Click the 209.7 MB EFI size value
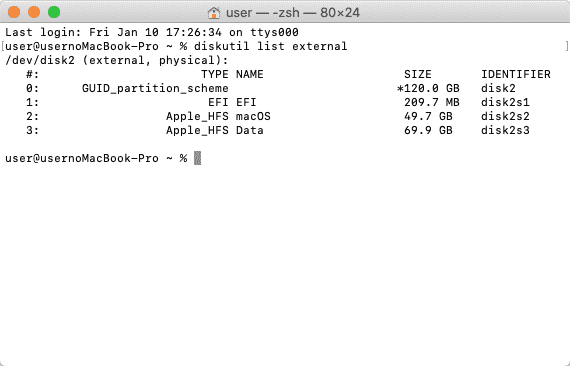The width and height of the screenshot is (570, 366). (432, 102)
